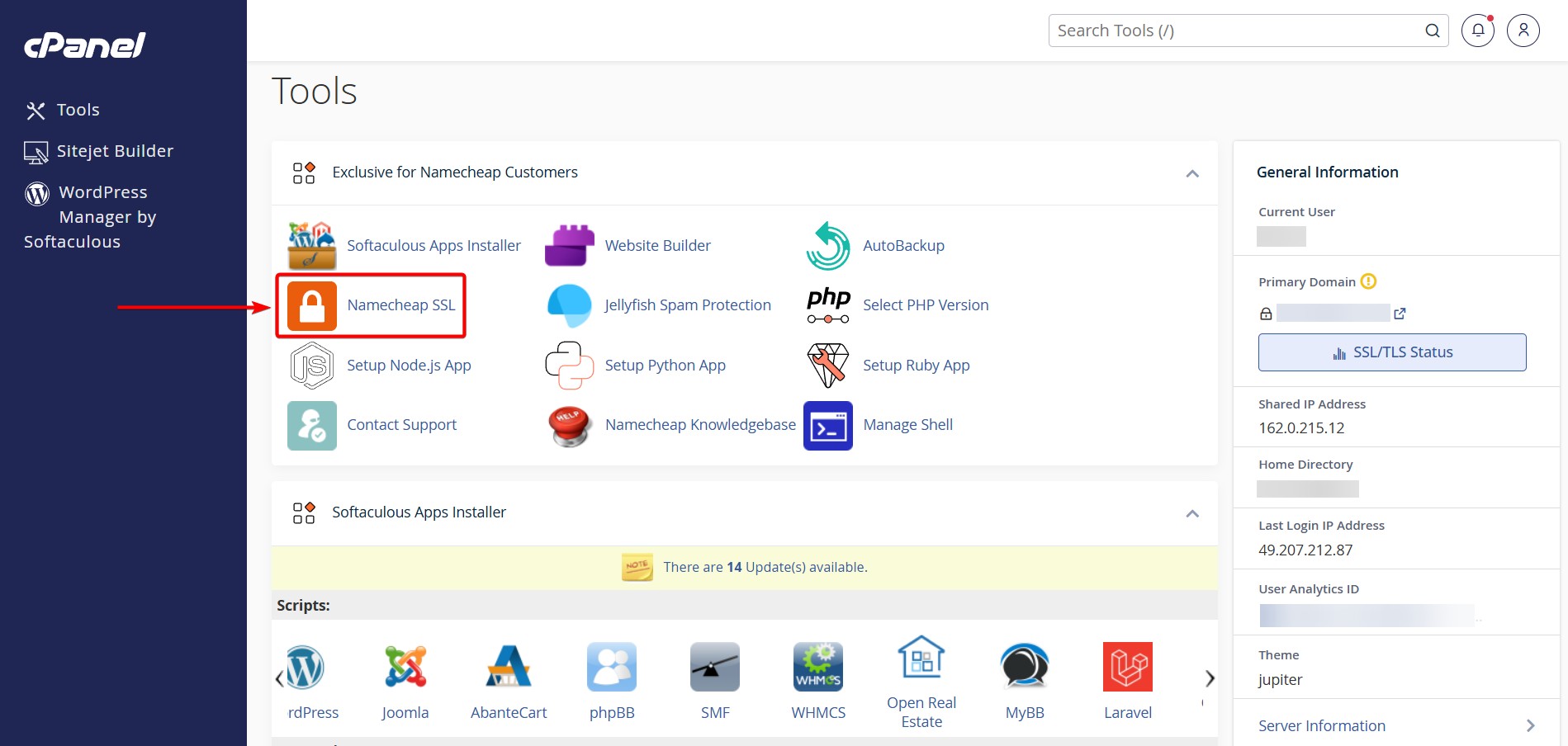Open the Manage Shell link
Viewport: 1568px width, 746px height.
coord(907,425)
